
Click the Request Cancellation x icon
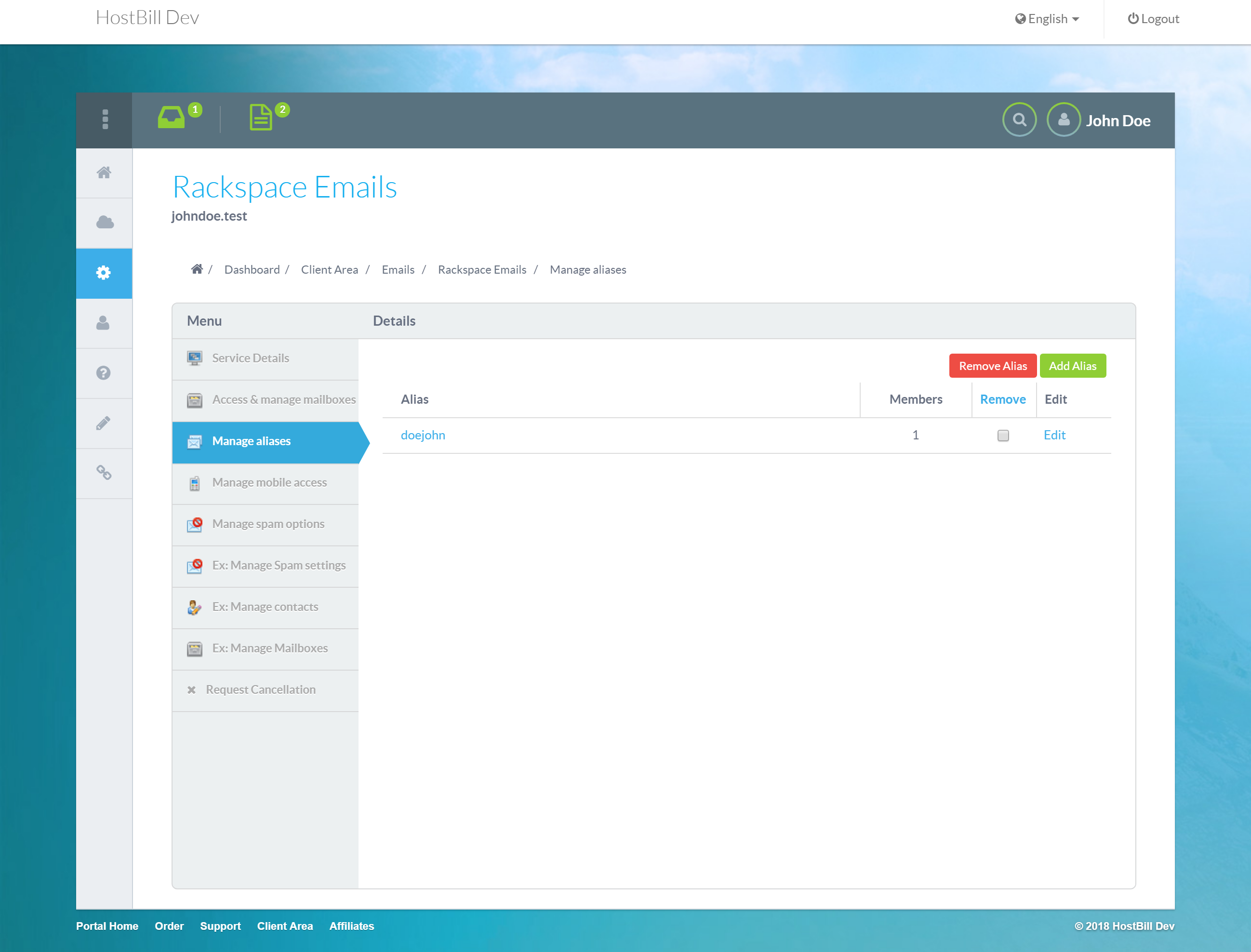click(192, 689)
